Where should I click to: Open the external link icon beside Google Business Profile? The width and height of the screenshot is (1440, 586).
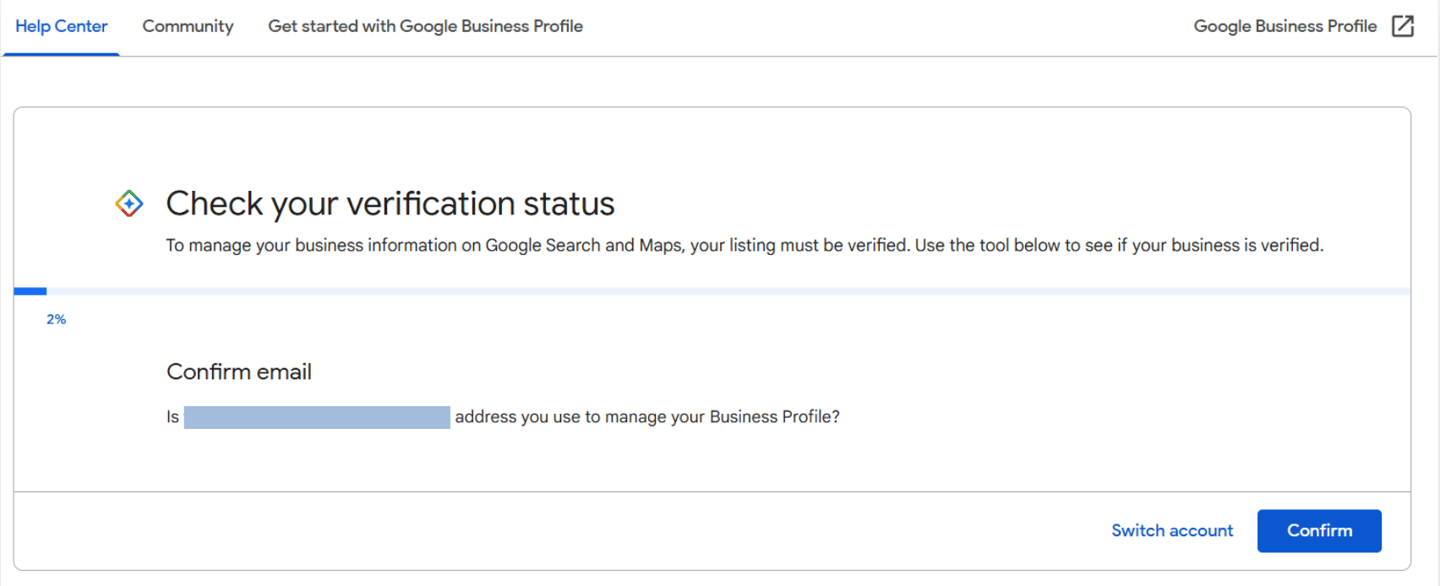pos(1403,27)
